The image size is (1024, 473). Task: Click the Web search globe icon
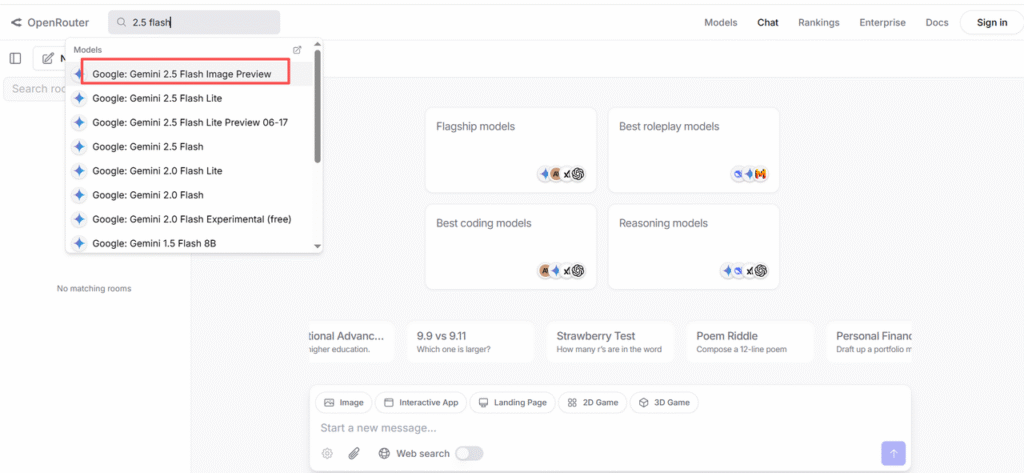click(384, 453)
